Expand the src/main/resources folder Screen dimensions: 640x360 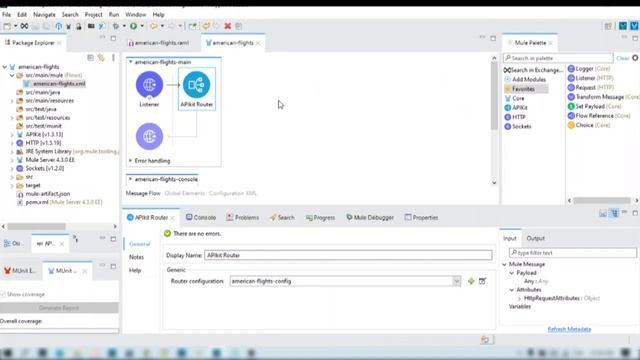click(x=12, y=101)
